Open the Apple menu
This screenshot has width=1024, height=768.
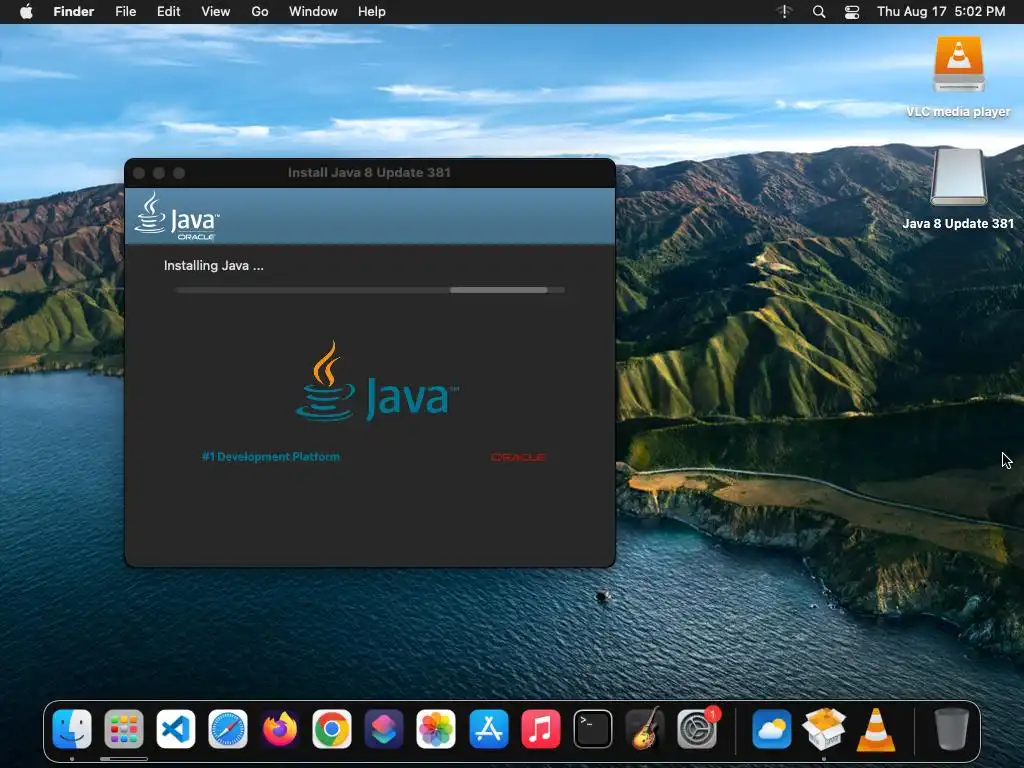tap(26, 12)
